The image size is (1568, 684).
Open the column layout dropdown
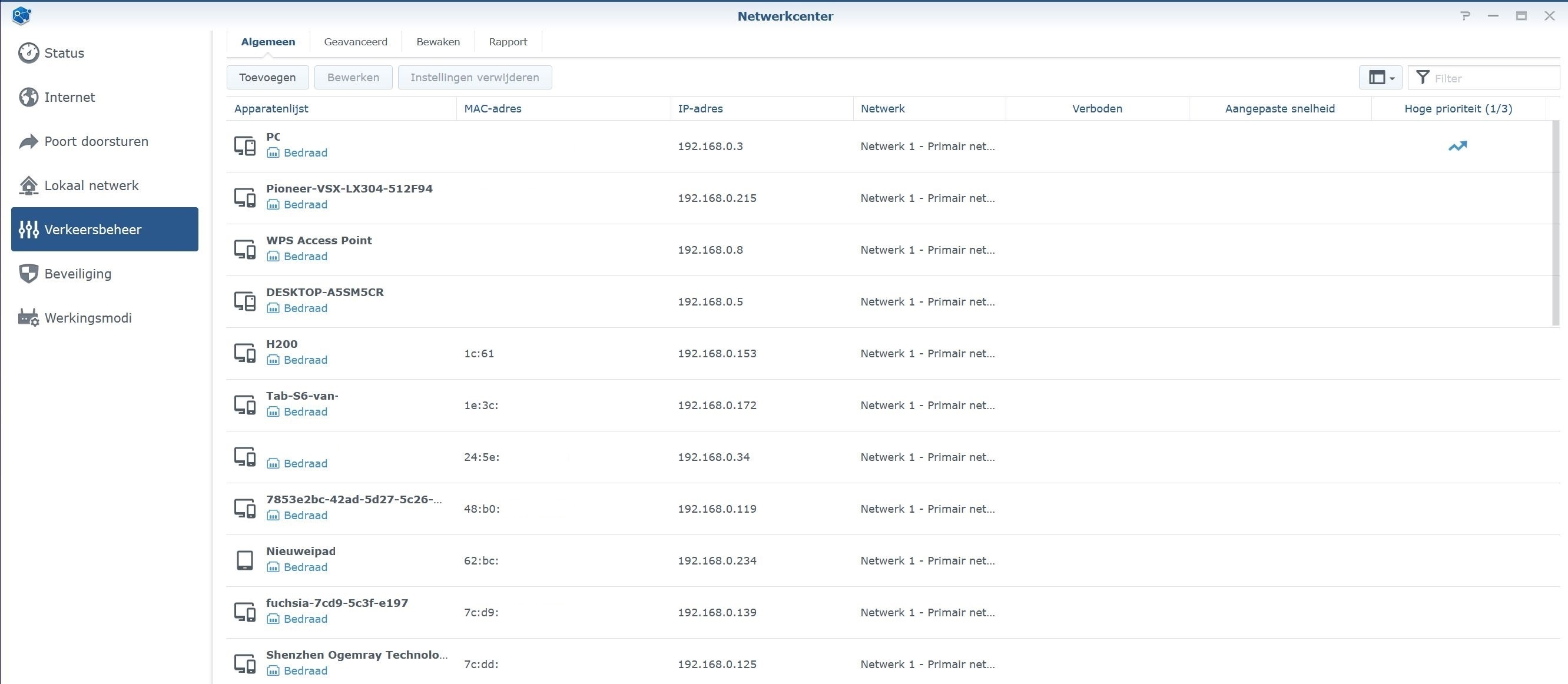coord(1381,77)
